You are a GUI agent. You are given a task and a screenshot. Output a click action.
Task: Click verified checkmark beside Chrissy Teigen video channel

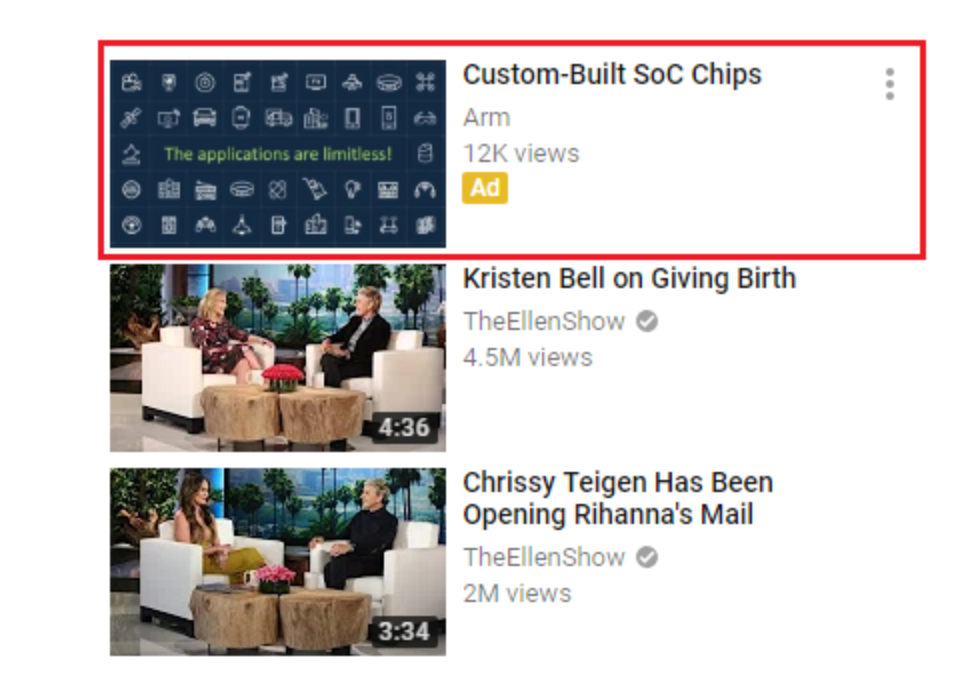tap(646, 557)
